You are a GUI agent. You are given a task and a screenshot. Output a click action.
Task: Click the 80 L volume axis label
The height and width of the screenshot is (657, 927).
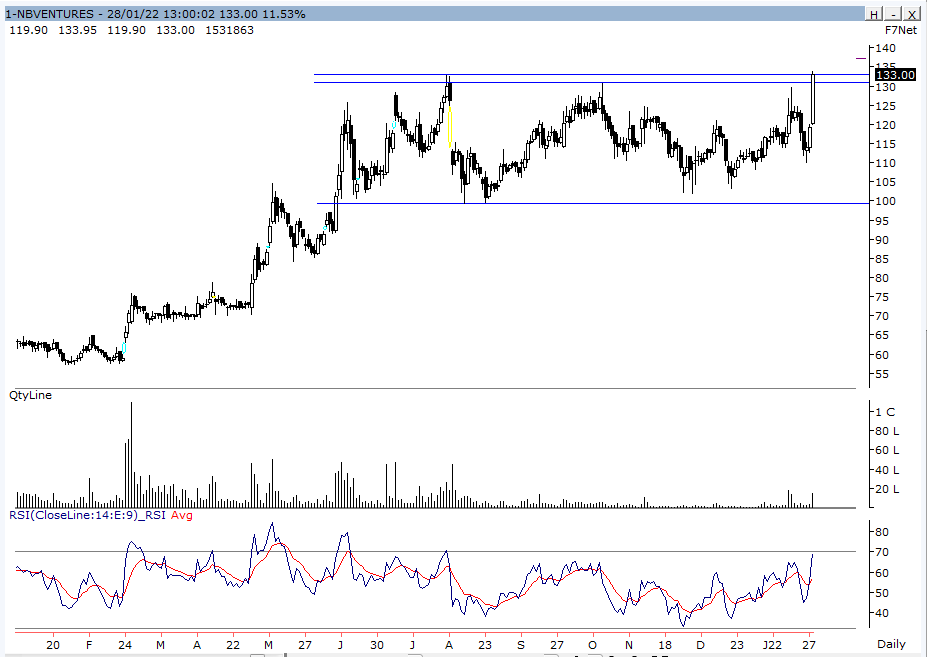pyautogui.click(x=887, y=431)
